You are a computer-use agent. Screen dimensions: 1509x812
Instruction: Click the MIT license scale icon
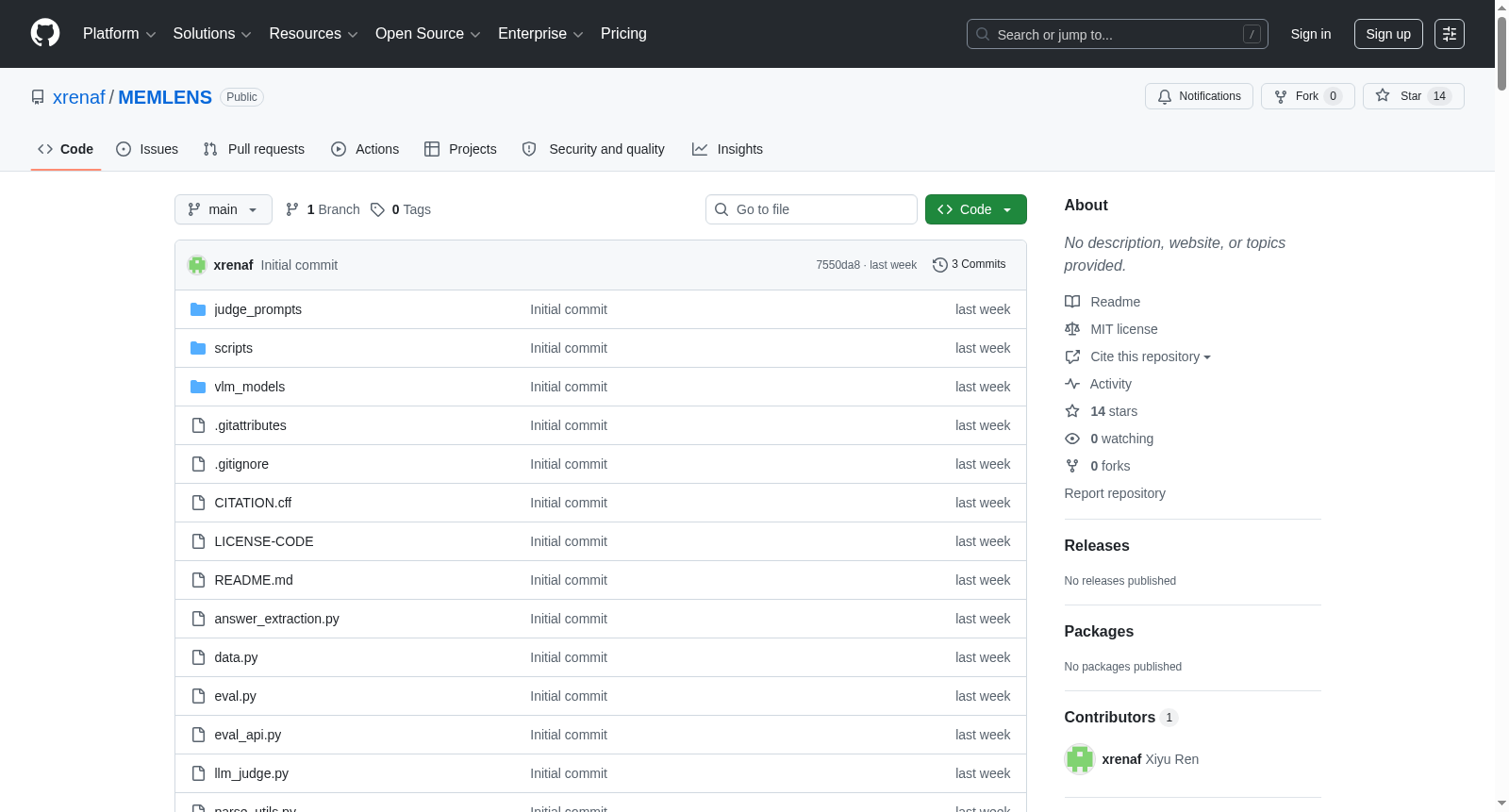pyautogui.click(x=1072, y=329)
